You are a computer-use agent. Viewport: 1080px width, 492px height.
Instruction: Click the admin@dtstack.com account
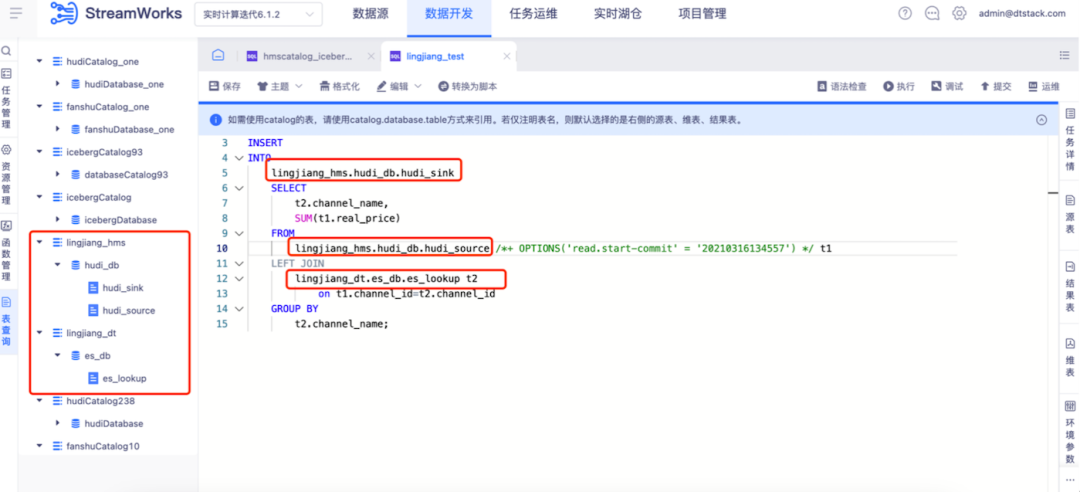coord(1022,13)
